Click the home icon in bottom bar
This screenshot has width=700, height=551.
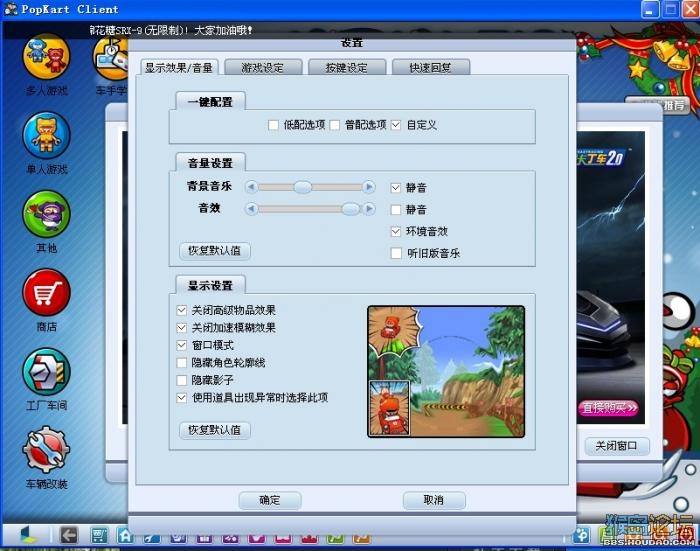coord(125,535)
